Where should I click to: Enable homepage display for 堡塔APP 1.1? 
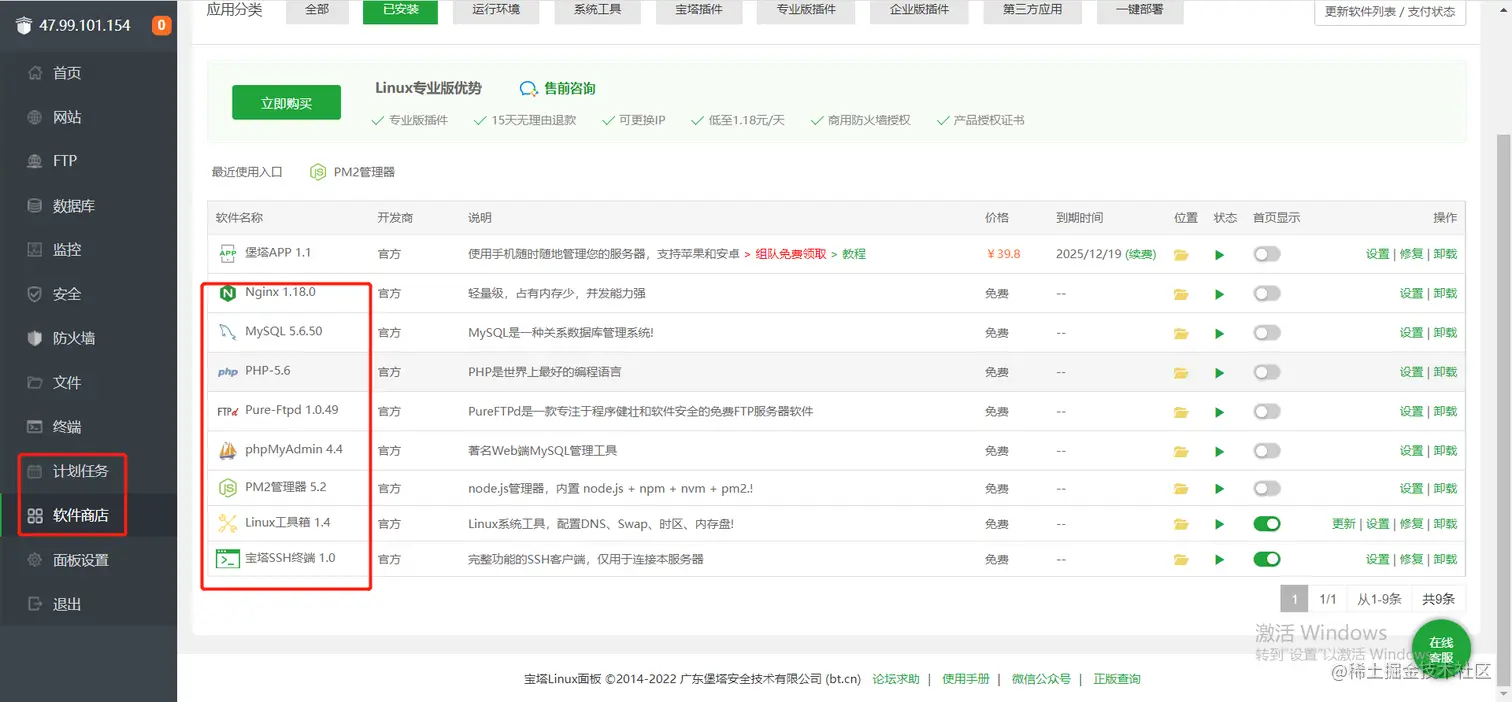click(x=1267, y=254)
